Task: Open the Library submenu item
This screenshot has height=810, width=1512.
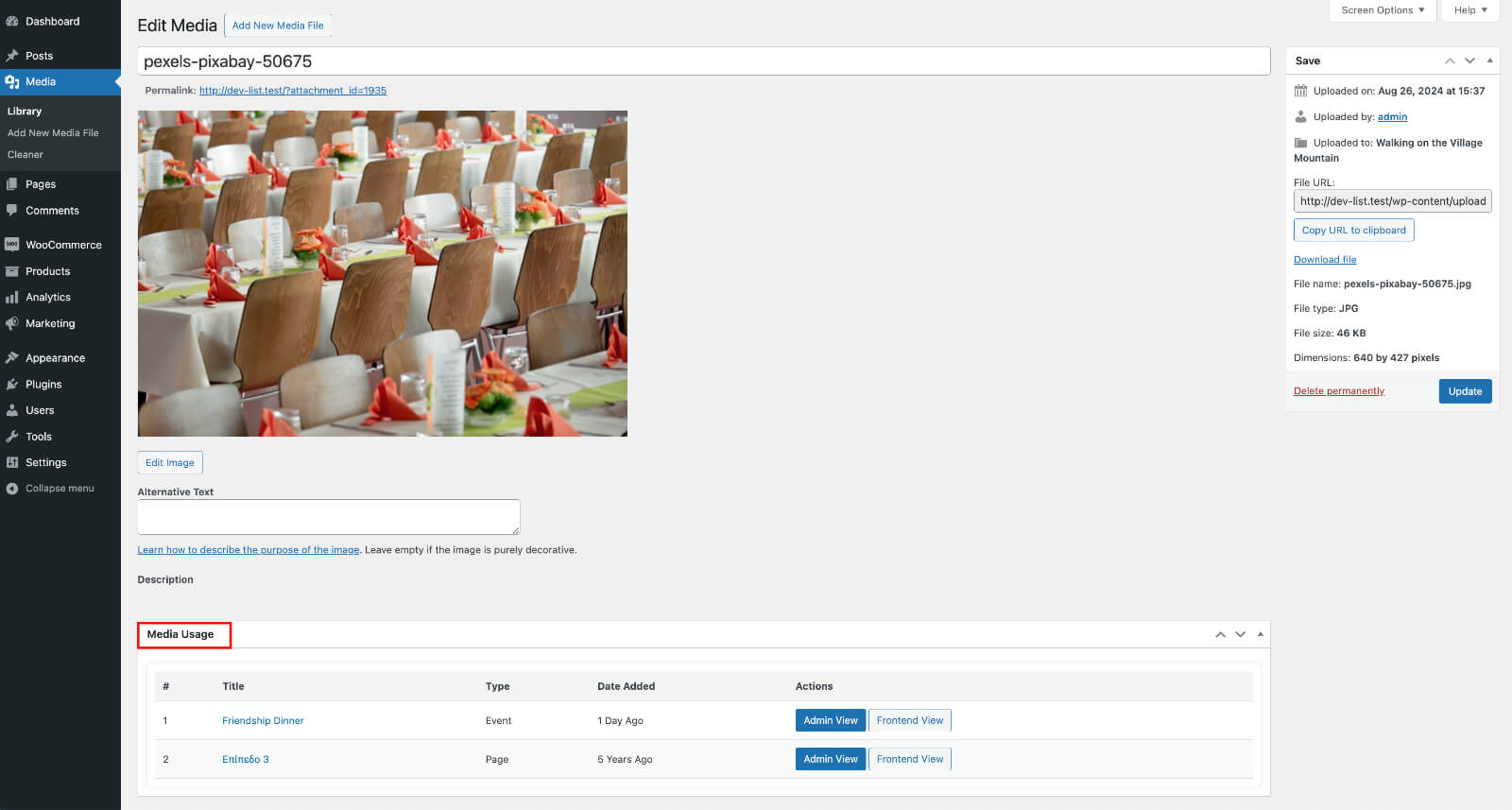Action: 25,112
